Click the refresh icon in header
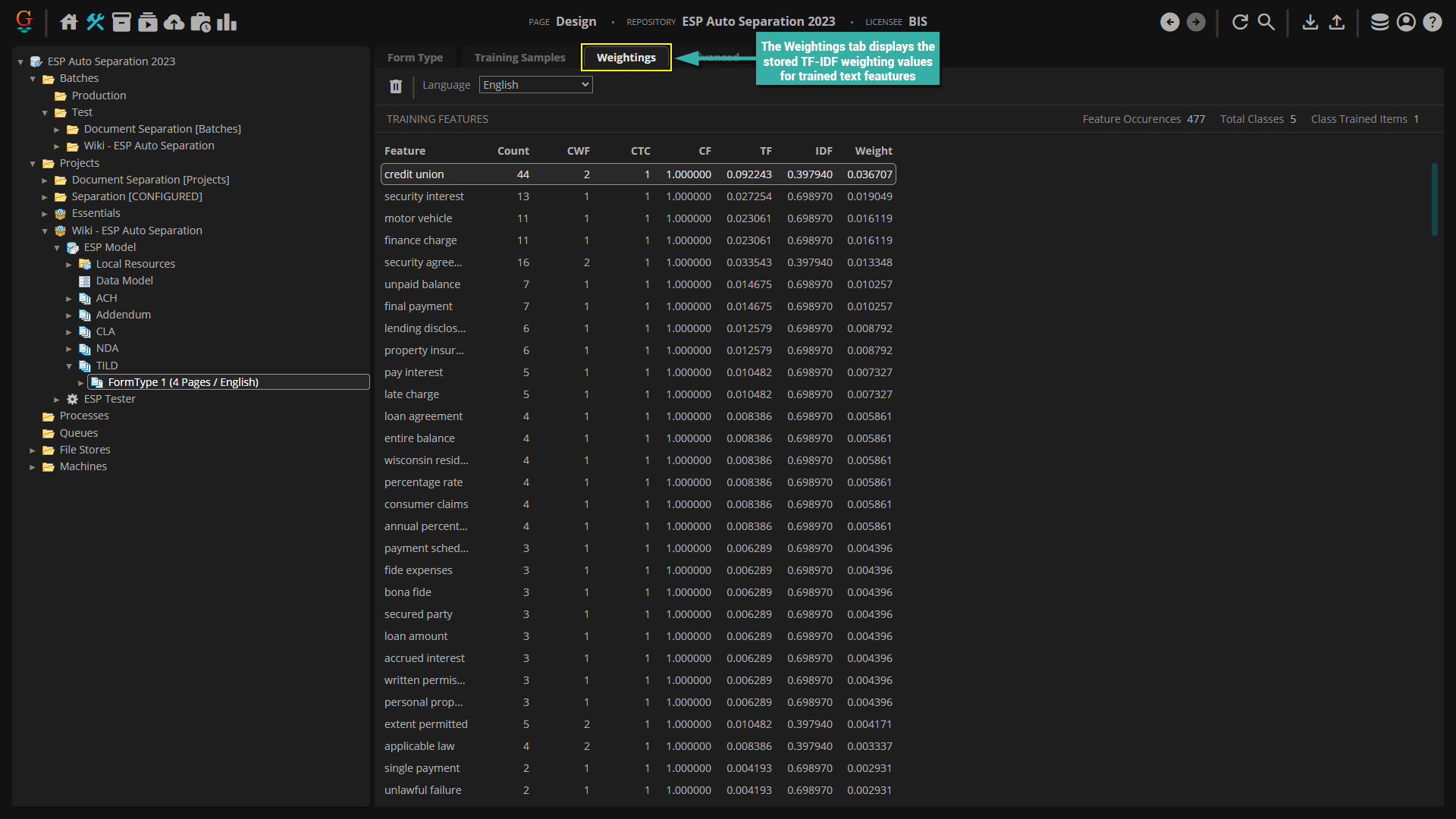Image resolution: width=1456 pixels, height=819 pixels. pos(1240,22)
